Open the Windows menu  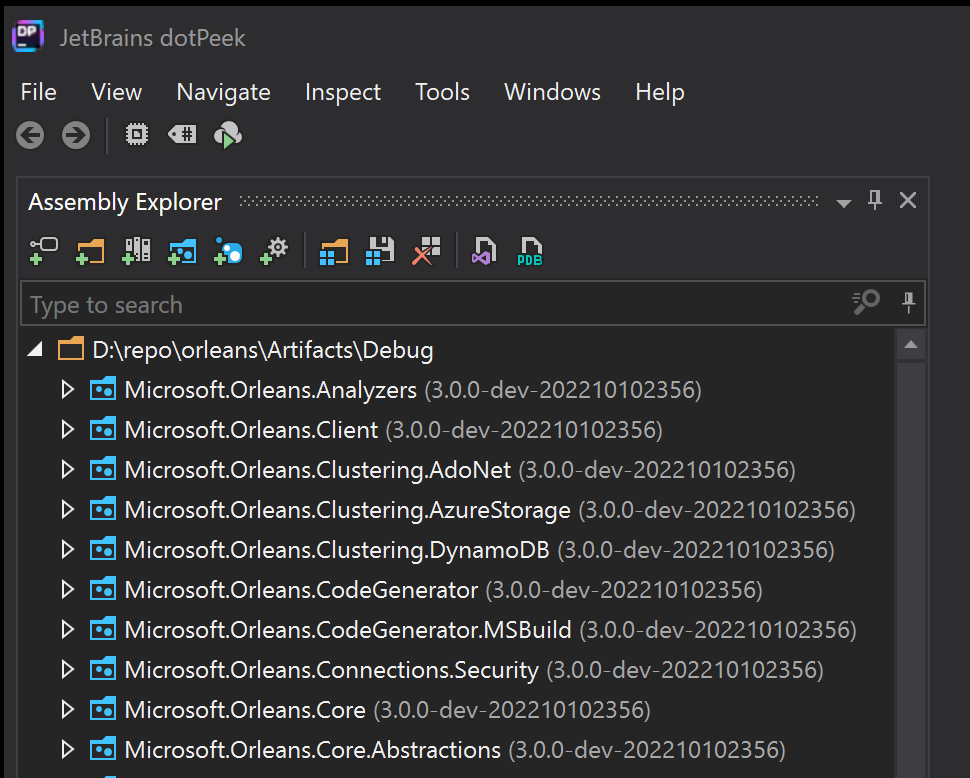pyautogui.click(x=552, y=92)
